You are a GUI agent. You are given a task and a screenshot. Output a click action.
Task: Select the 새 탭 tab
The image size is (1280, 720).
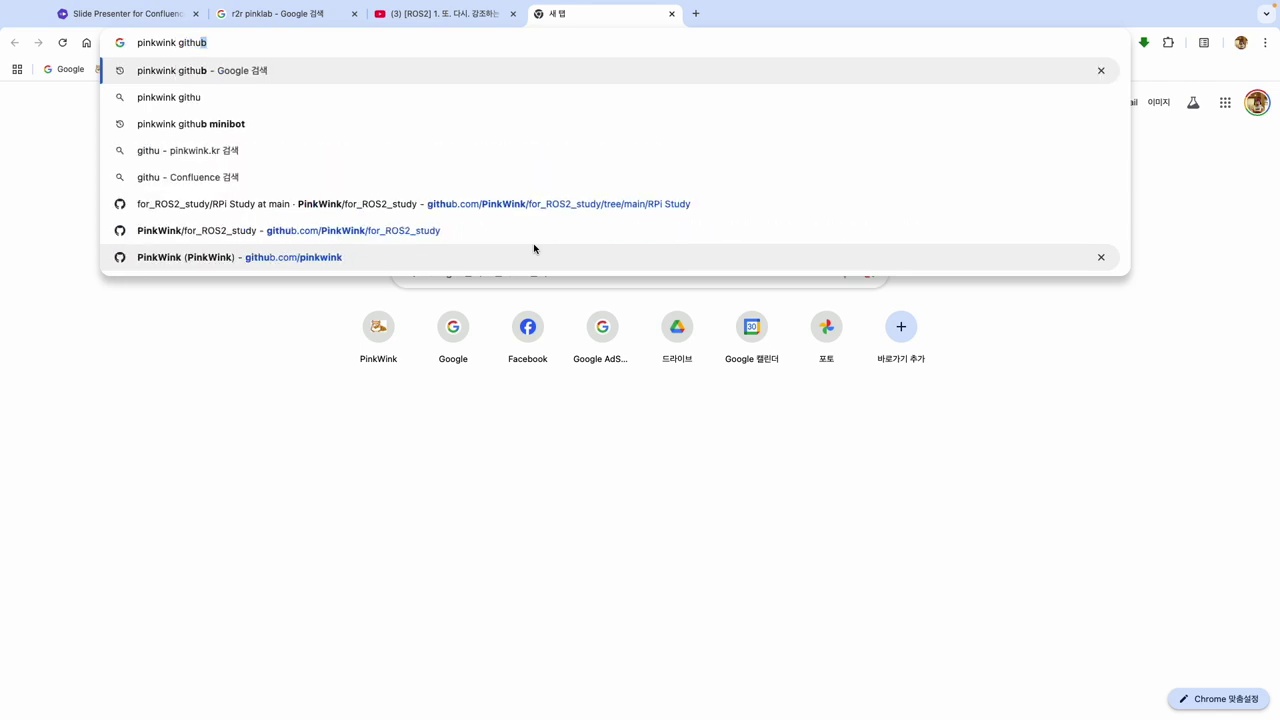603,14
